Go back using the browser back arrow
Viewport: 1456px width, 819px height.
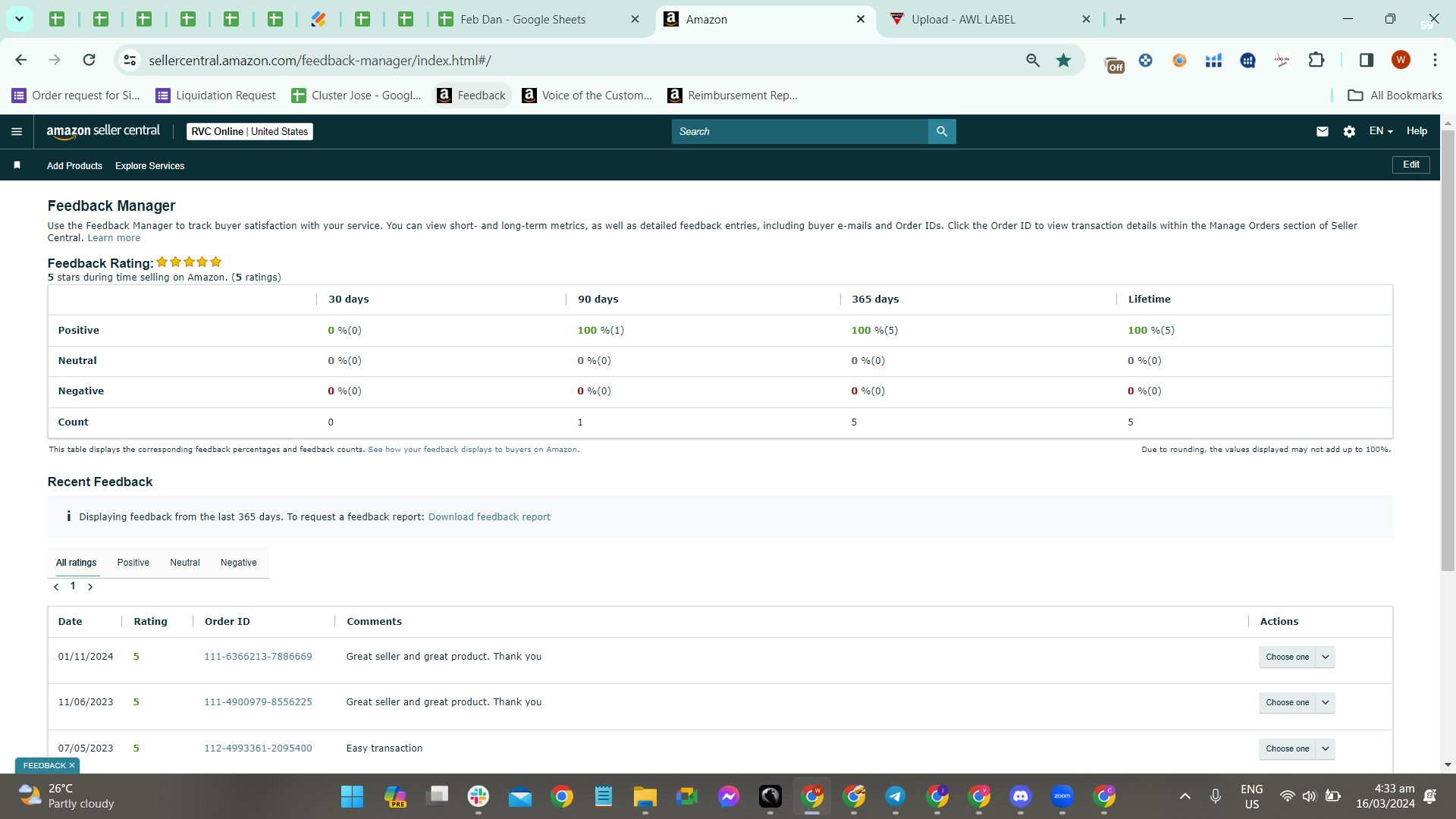tap(21, 60)
